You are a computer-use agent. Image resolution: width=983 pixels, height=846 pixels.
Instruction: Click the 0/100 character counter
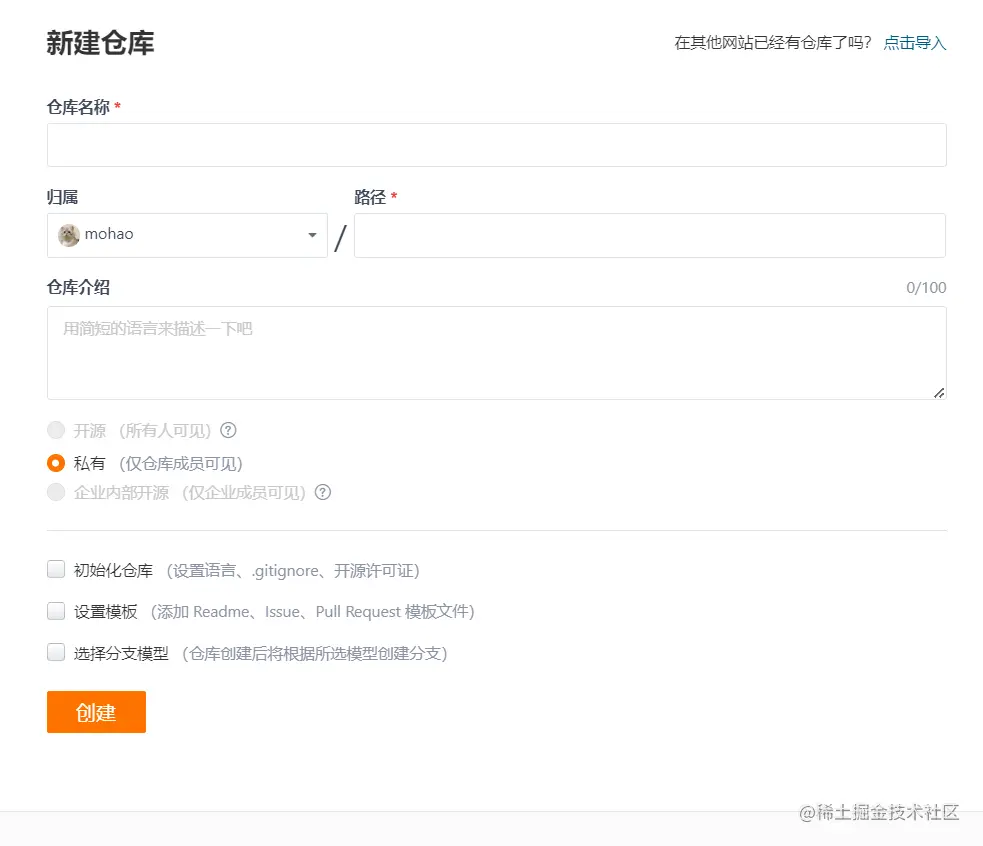(926, 288)
